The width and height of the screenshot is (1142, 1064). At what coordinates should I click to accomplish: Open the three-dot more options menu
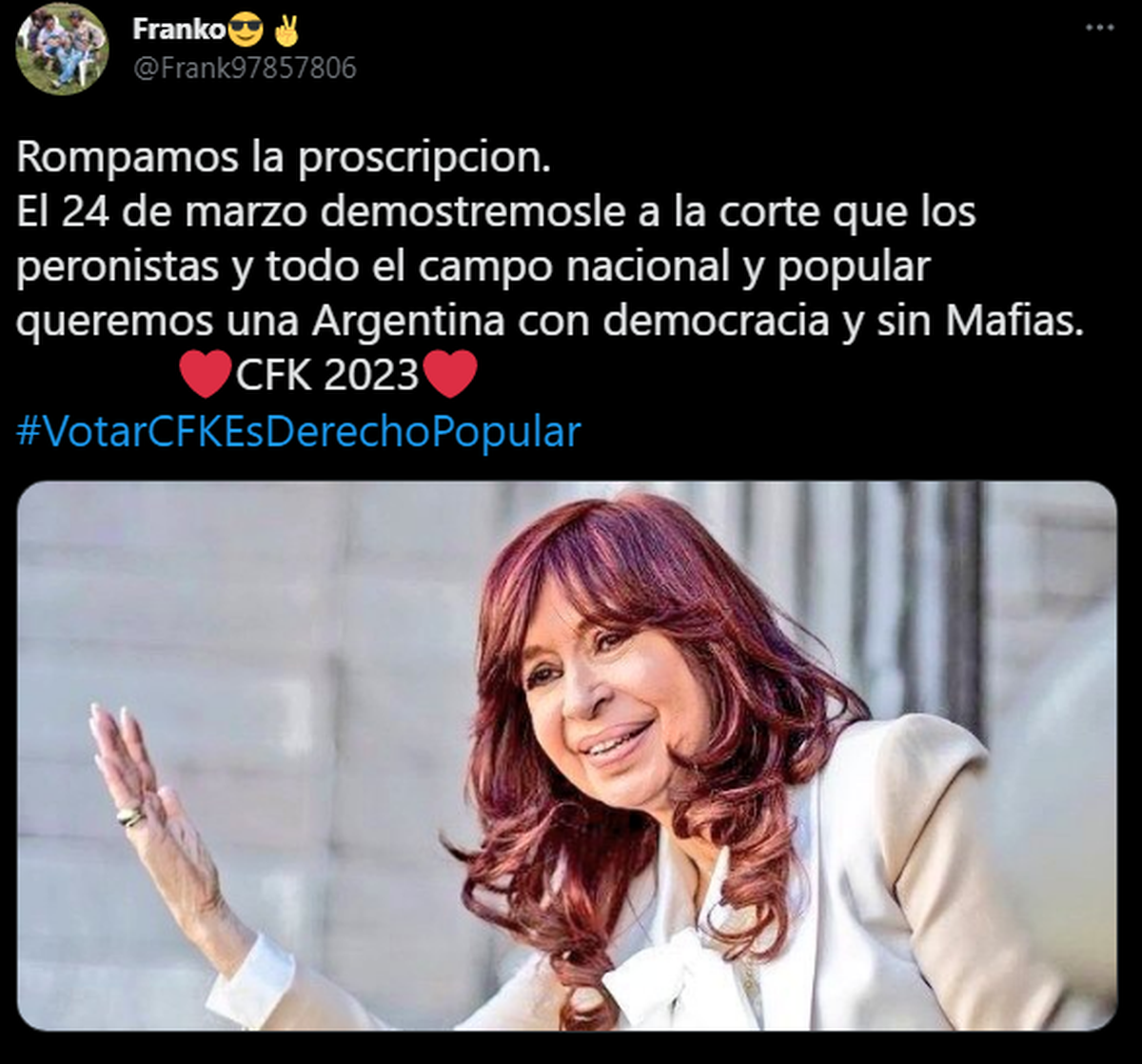point(1099,29)
